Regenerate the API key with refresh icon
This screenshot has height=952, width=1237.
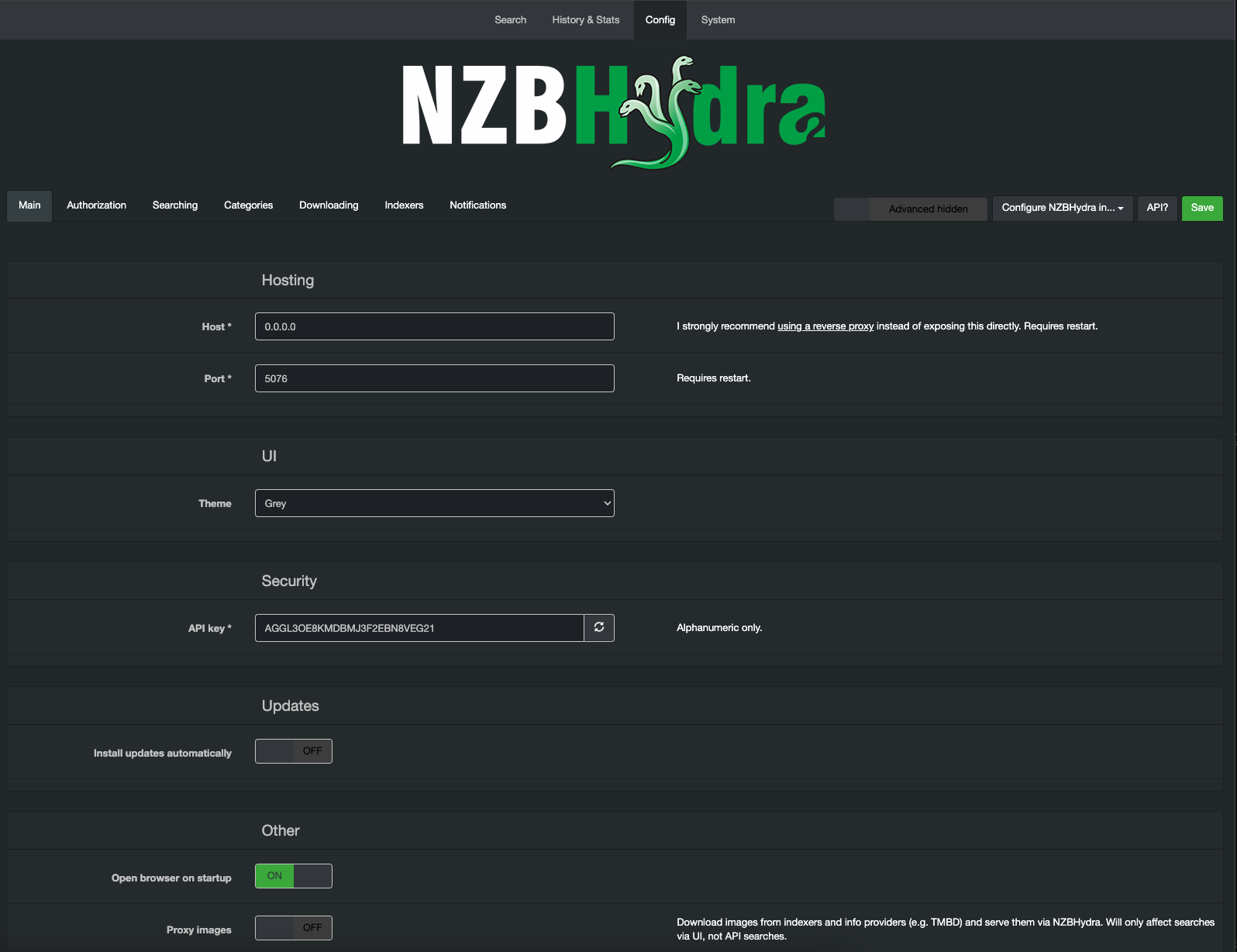click(x=598, y=628)
